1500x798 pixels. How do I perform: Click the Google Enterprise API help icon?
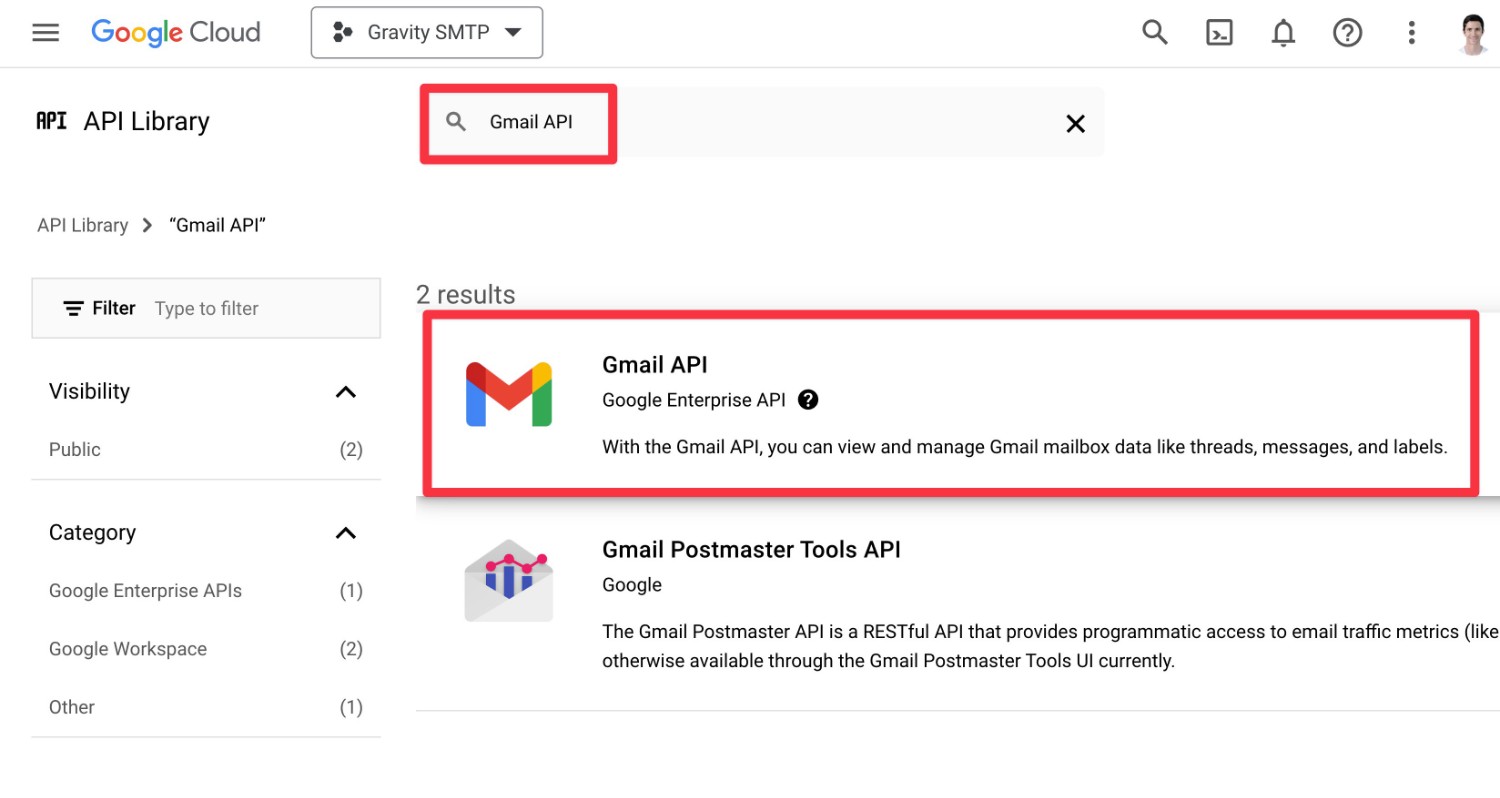click(x=808, y=400)
